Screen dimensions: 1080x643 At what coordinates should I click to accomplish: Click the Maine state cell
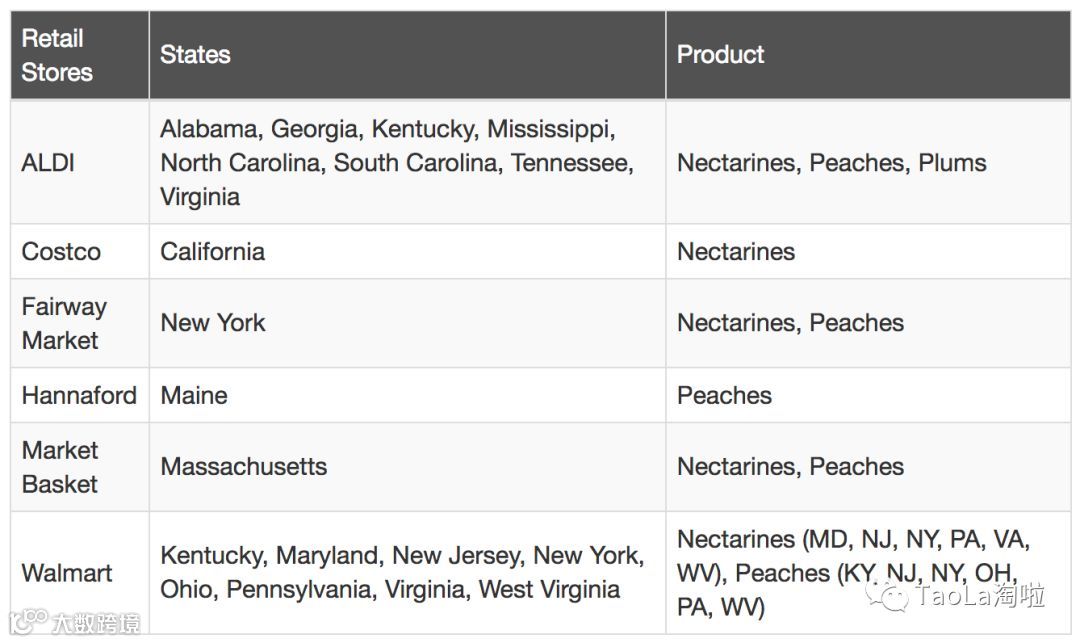(x=408, y=395)
